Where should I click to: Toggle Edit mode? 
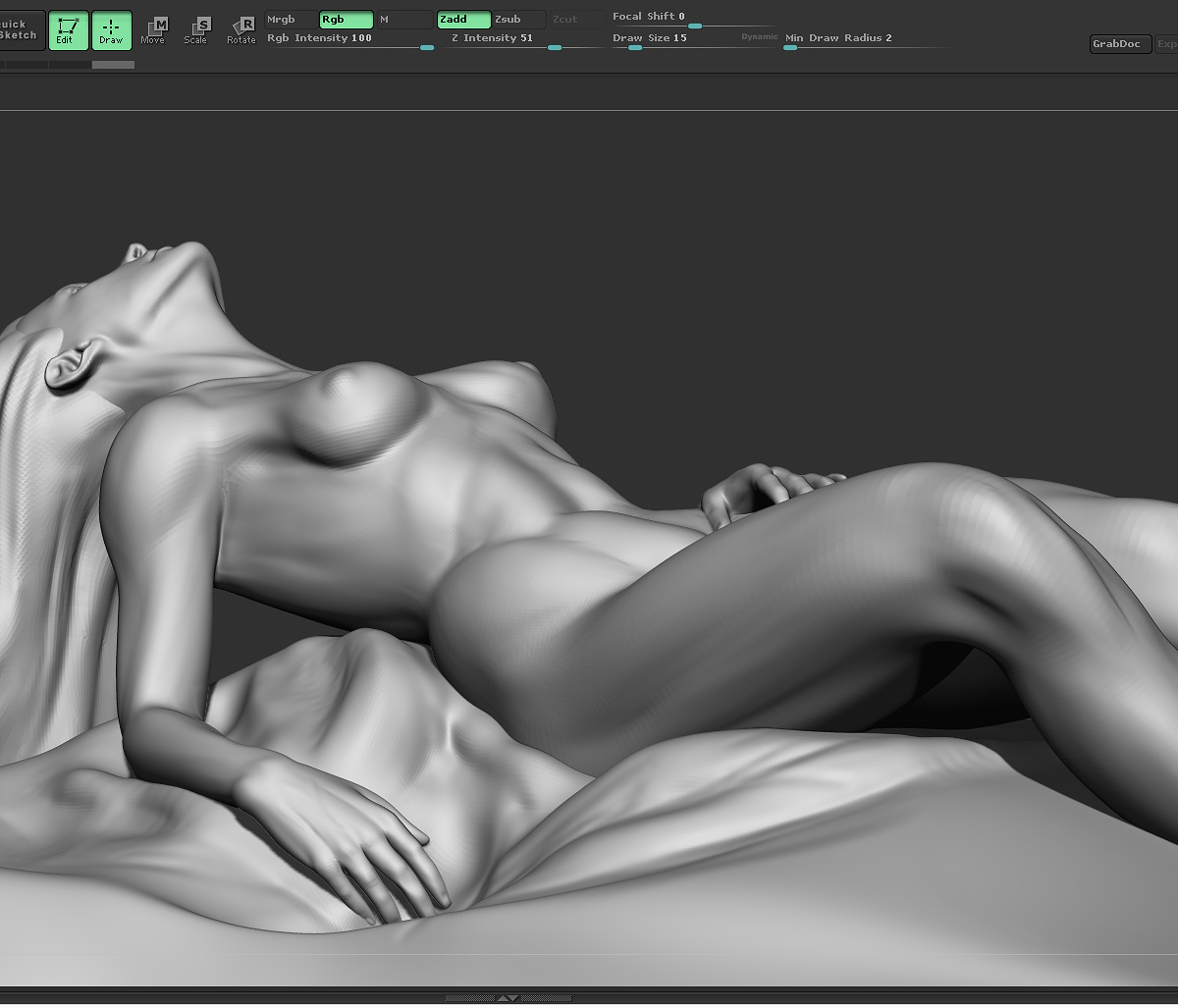(68, 30)
